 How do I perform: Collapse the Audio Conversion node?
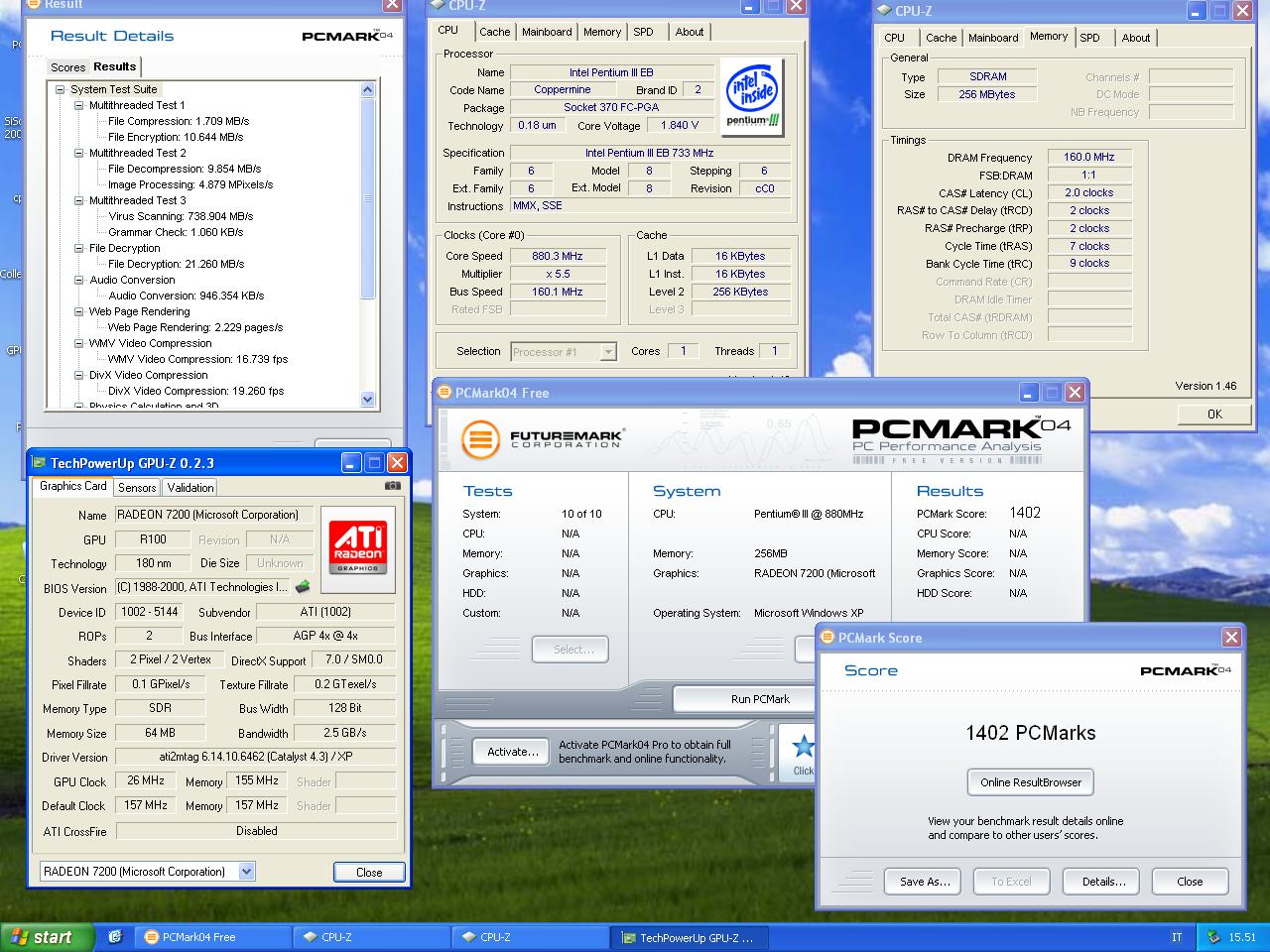tap(79, 280)
